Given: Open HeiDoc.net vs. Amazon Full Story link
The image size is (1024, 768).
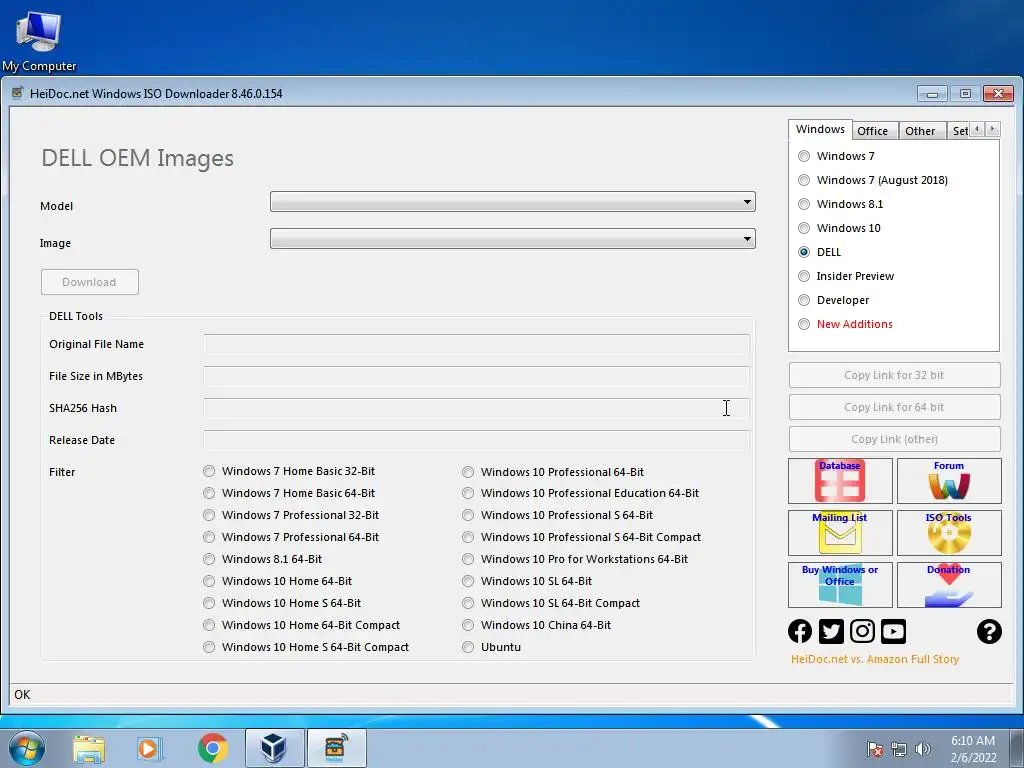Looking at the screenshot, I should [x=875, y=659].
